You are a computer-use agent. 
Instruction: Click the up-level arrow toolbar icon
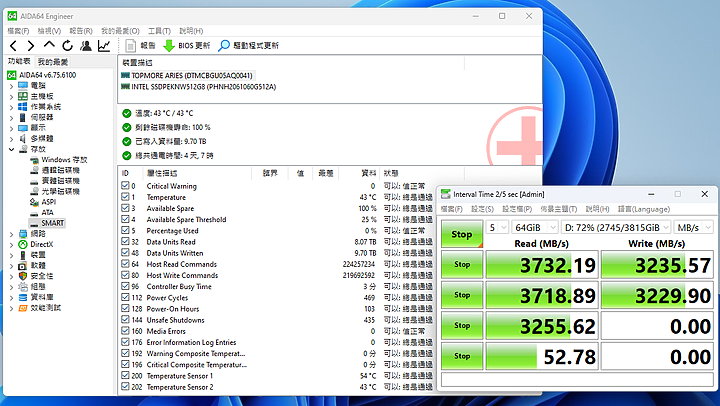point(49,45)
